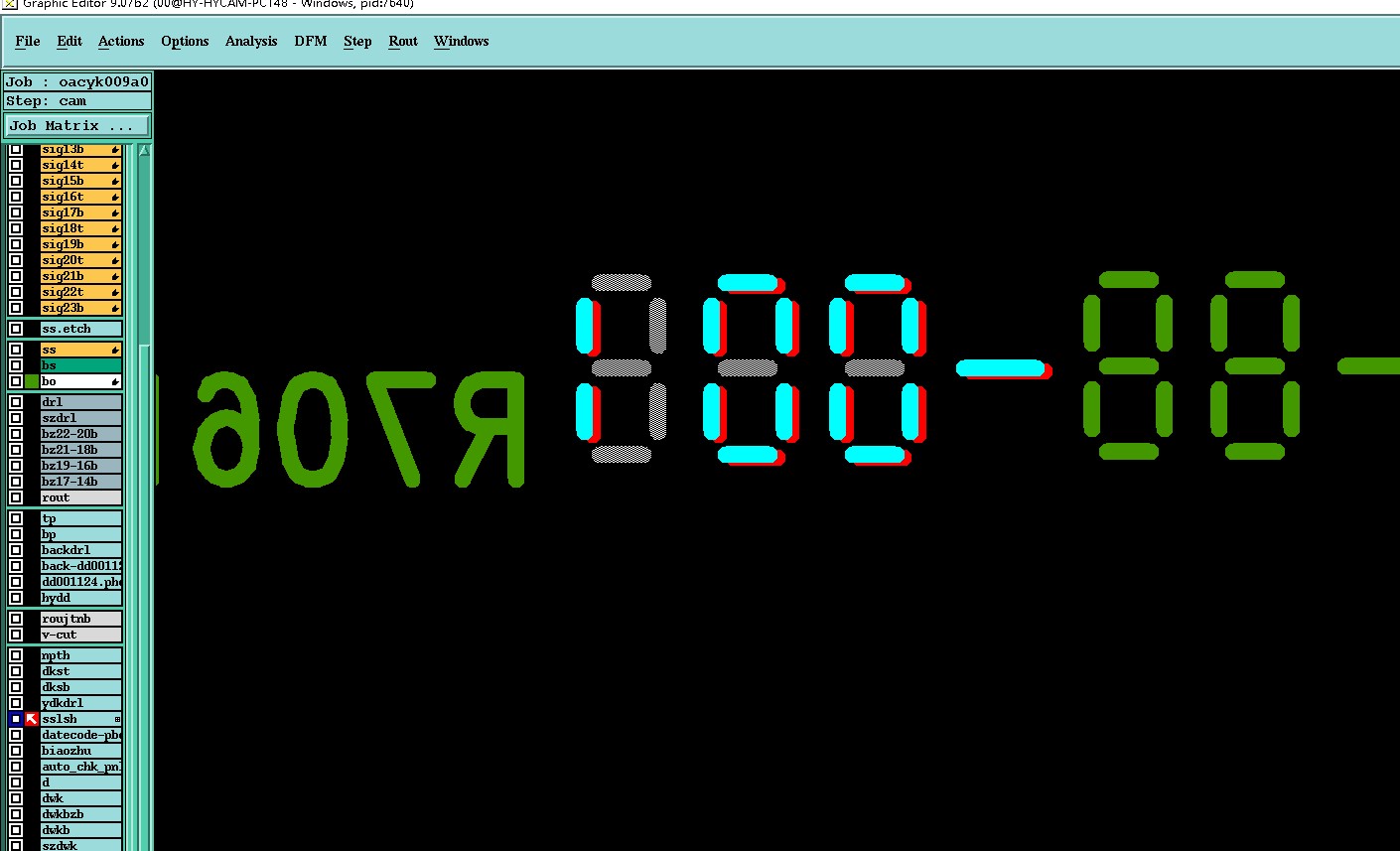The height and width of the screenshot is (851, 1400).
Task: Click the layer list scrollbar thumb
Action: click(x=144, y=596)
